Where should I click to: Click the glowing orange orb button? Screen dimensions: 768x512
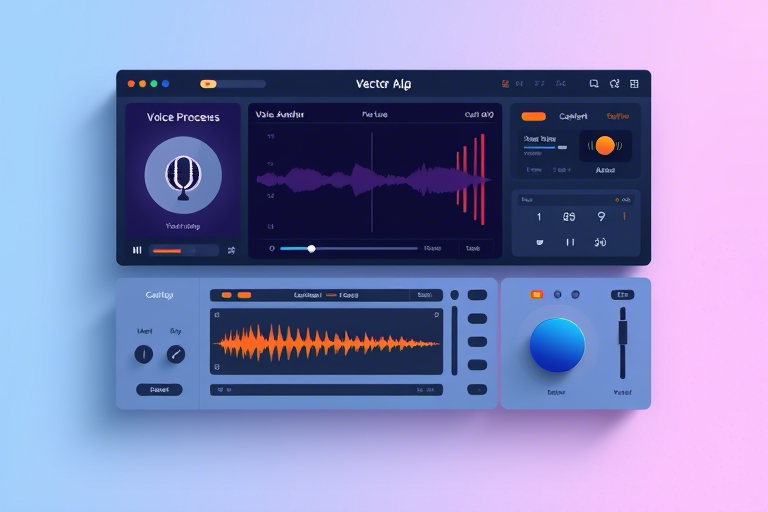(x=605, y=146)
